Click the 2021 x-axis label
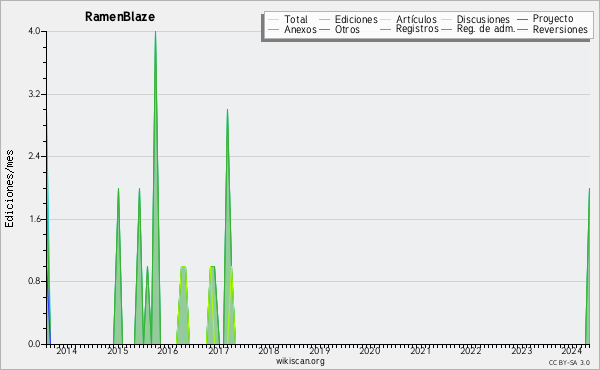600x370 pixels. pos(421,351)
